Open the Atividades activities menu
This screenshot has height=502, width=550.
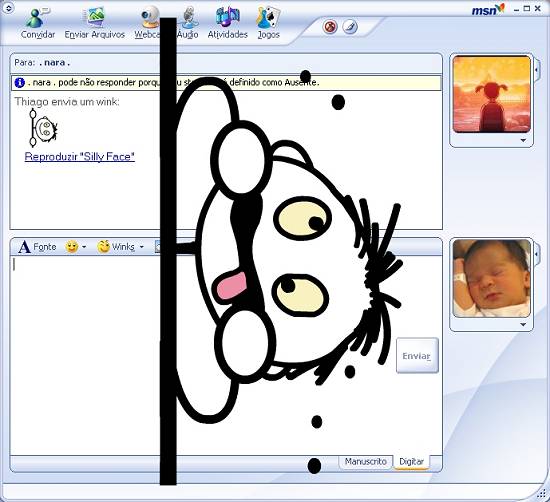click(228, 23)
